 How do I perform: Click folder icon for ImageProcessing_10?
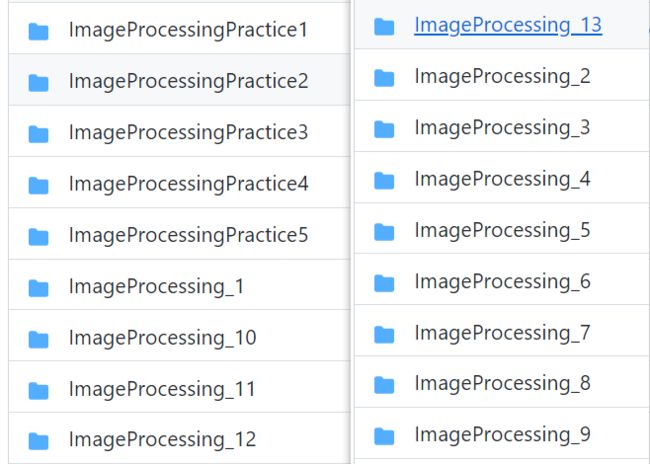point(39,339)
